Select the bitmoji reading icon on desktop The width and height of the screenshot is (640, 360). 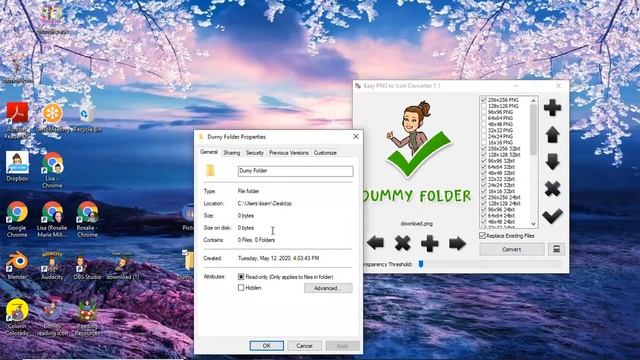click(x=52, y=318)
